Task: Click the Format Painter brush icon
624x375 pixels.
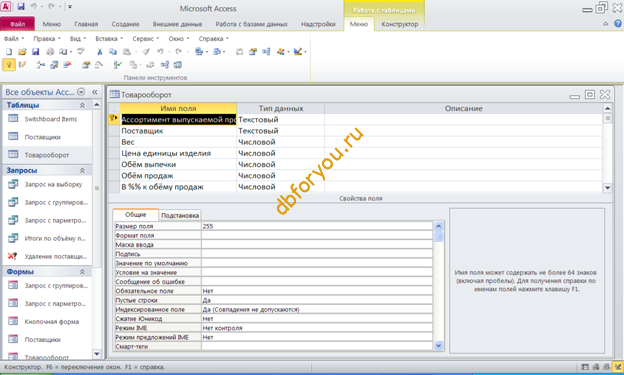Action: (146, 52)
